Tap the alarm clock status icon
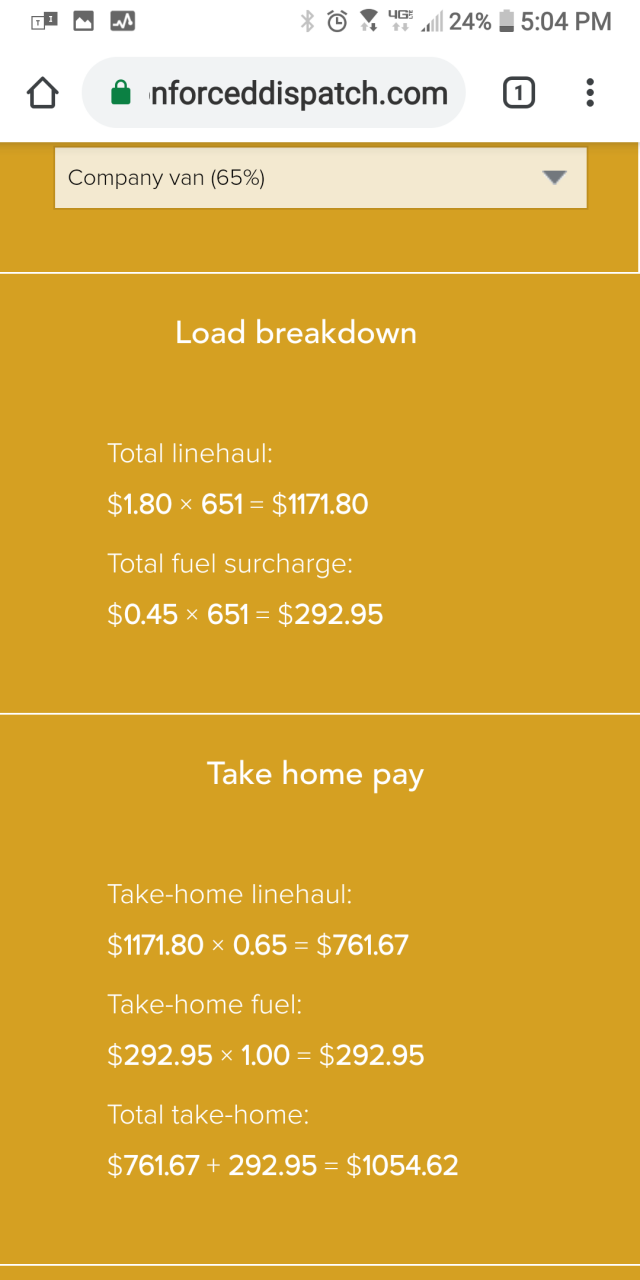 pyautogui.click(x=338, y=21)
